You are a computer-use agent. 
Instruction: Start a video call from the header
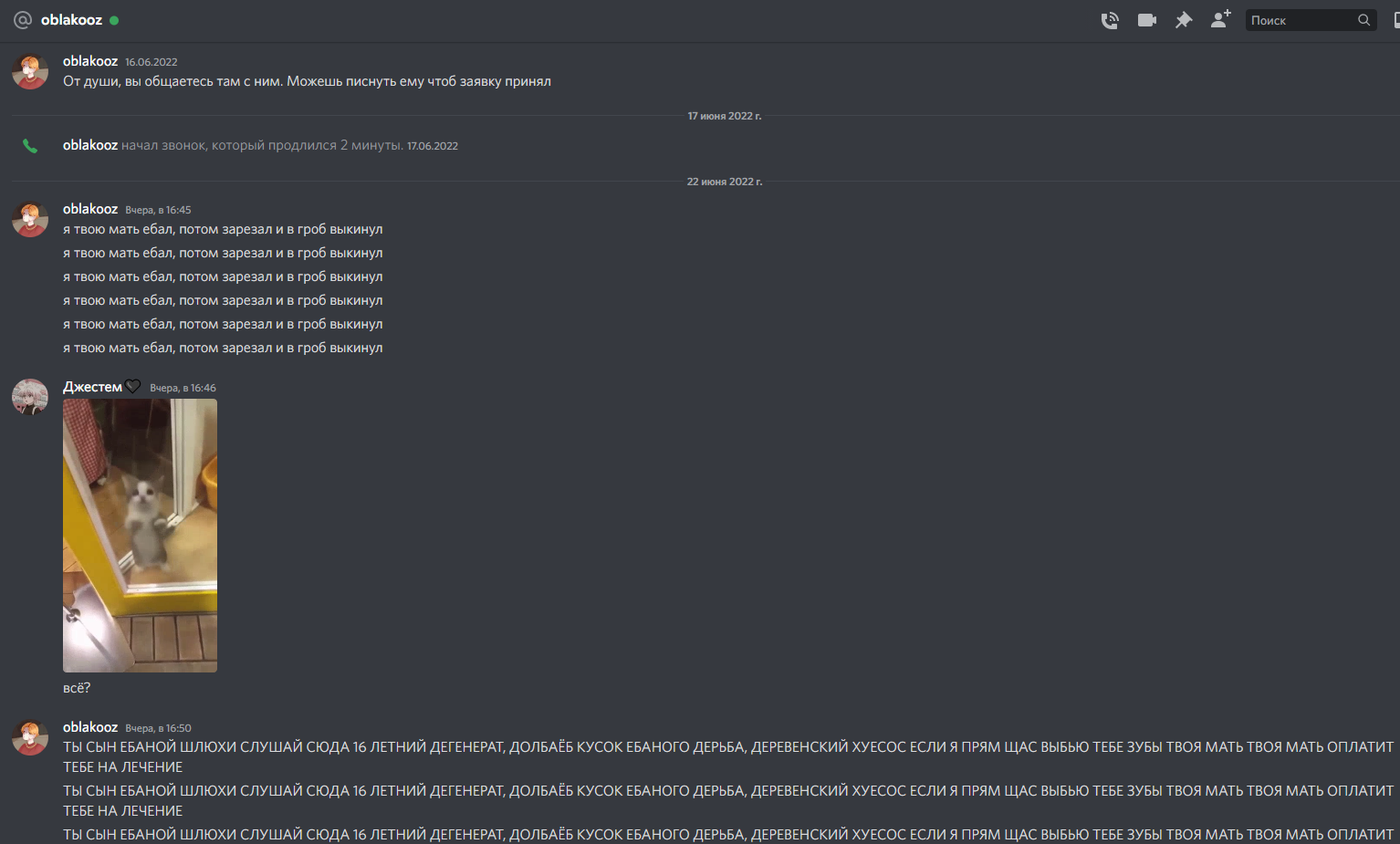click(1147, 20)
